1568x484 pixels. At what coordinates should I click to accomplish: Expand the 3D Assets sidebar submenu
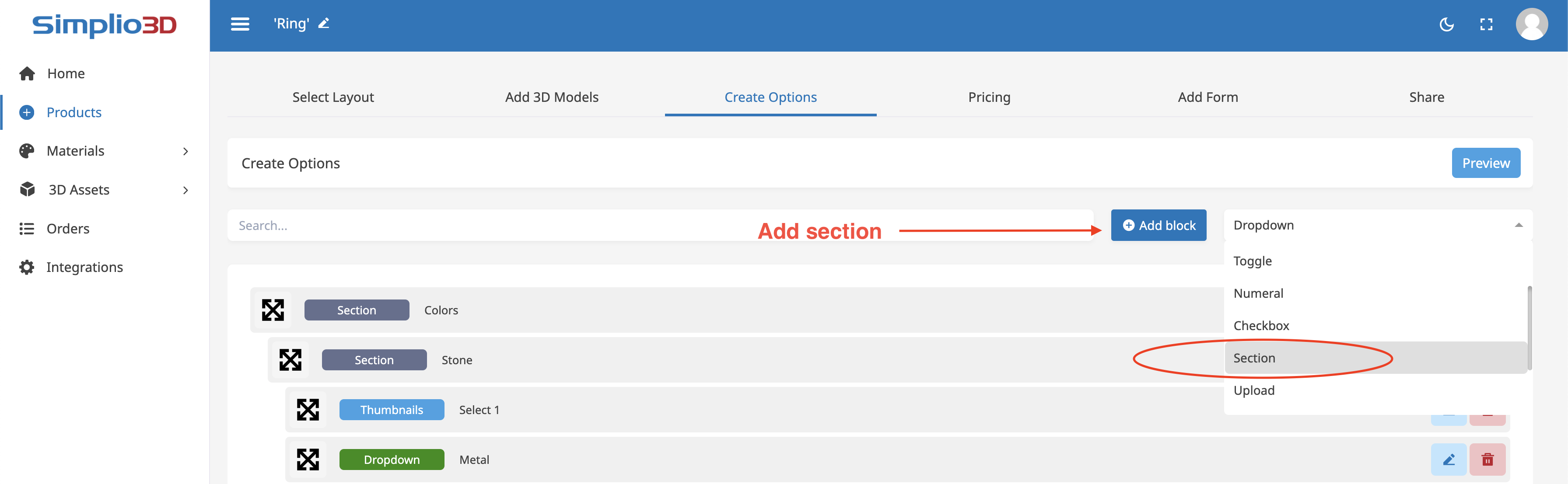(185, 190)
